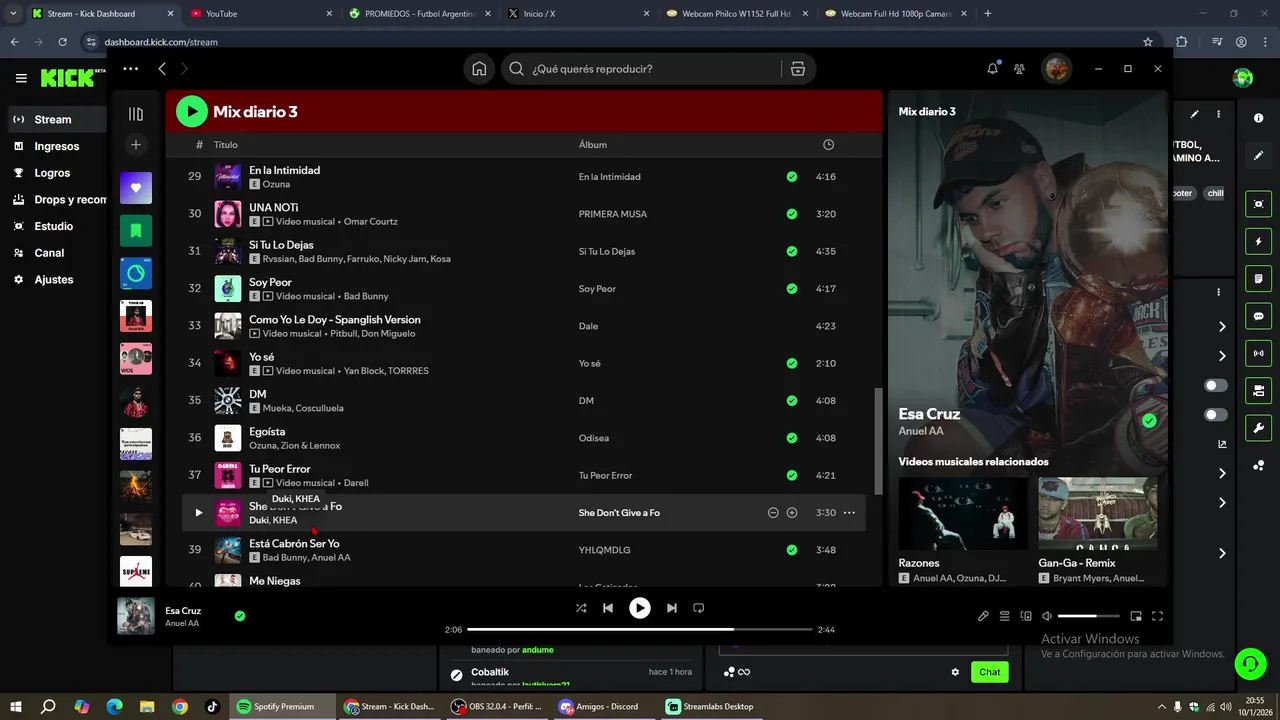Screen dimensions: 1280x720
Task: Play the She Don't Give a Fo track
Action: click(198, 513)
